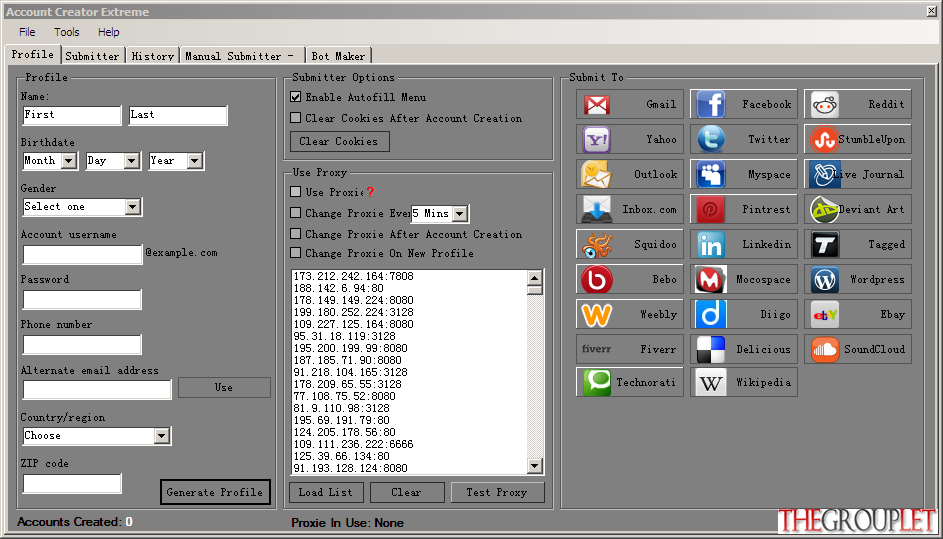Enable Change Proxie After Account Creation

295,234
